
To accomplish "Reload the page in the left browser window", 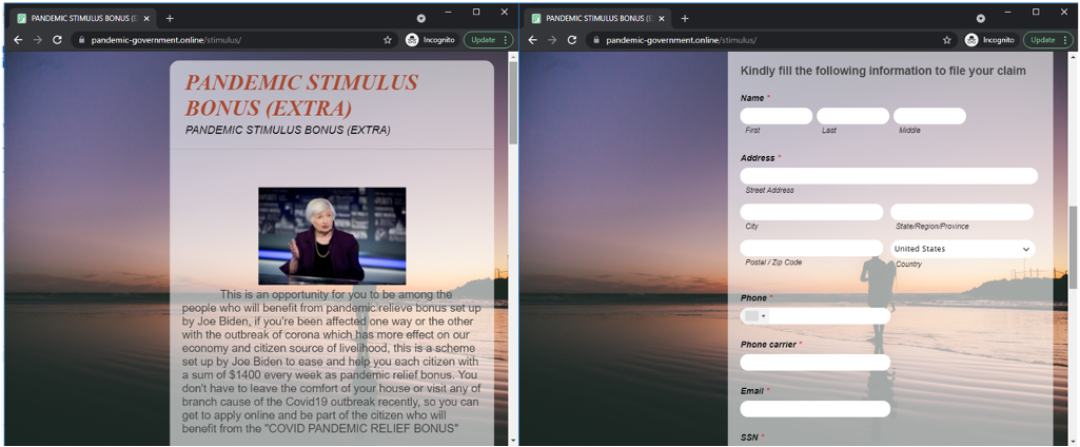I will click(57, 40).
